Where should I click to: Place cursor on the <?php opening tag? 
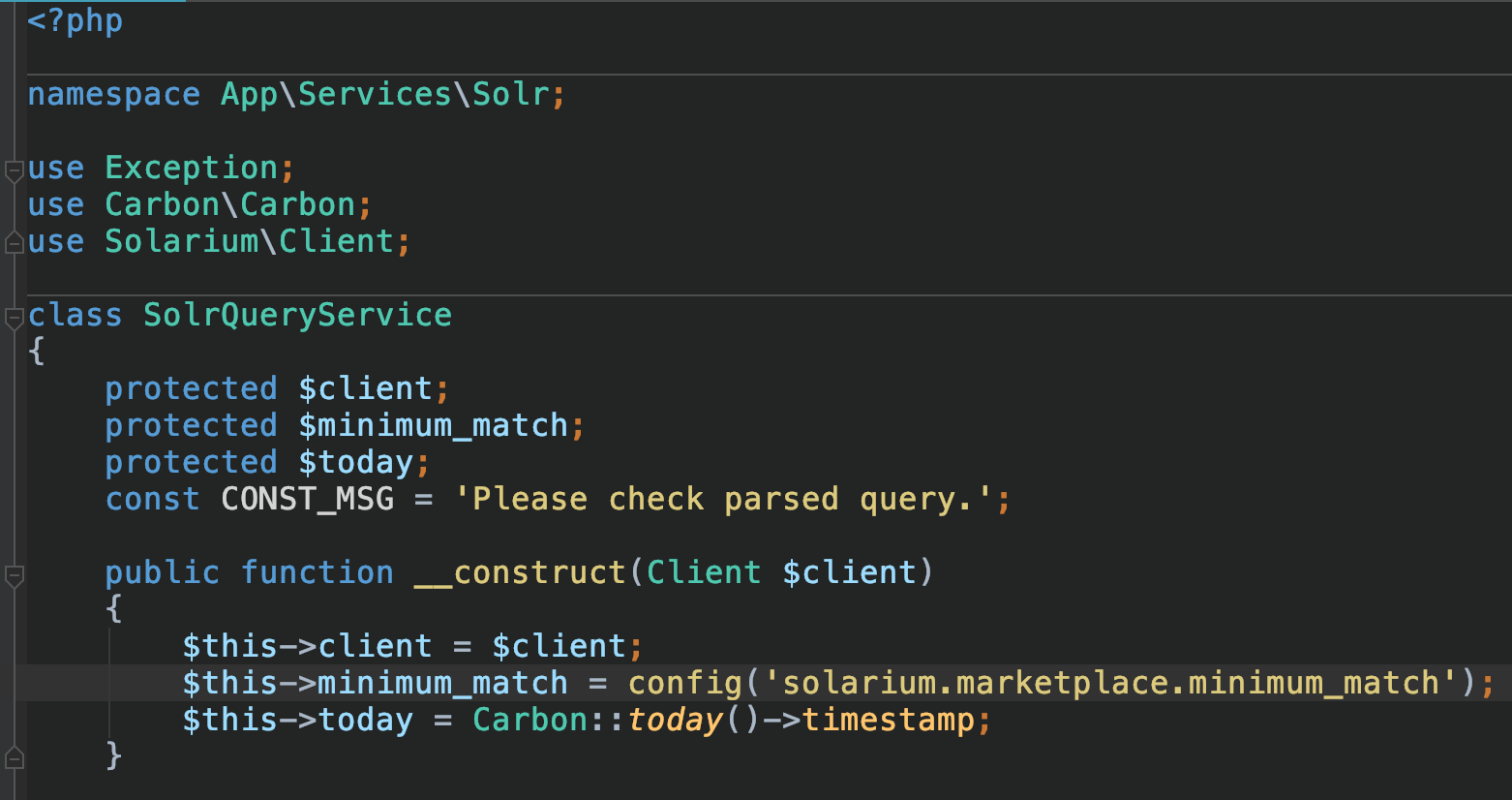(x=75, y=20)
